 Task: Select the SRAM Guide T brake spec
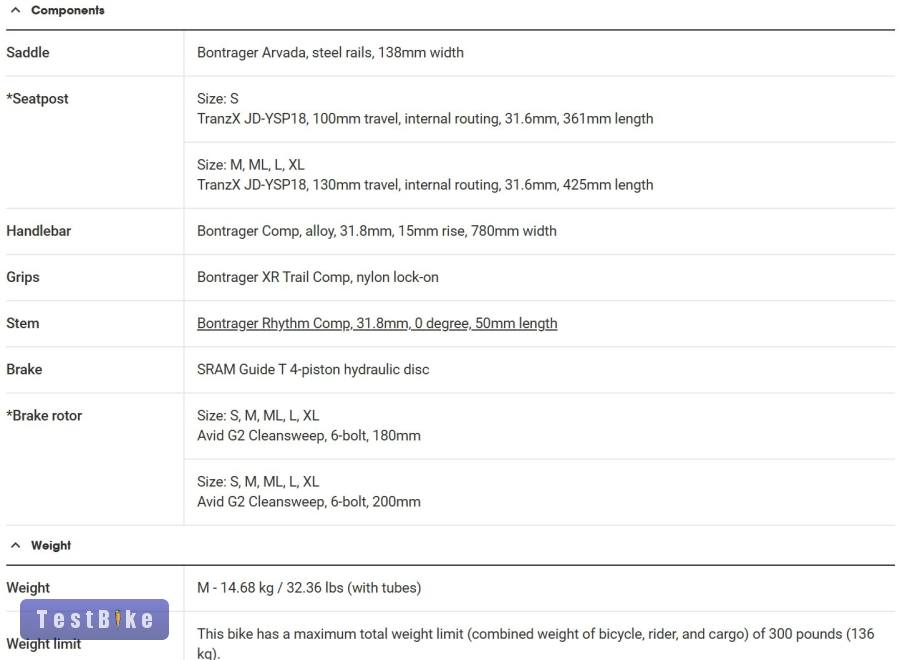click(x=312, y=369)
